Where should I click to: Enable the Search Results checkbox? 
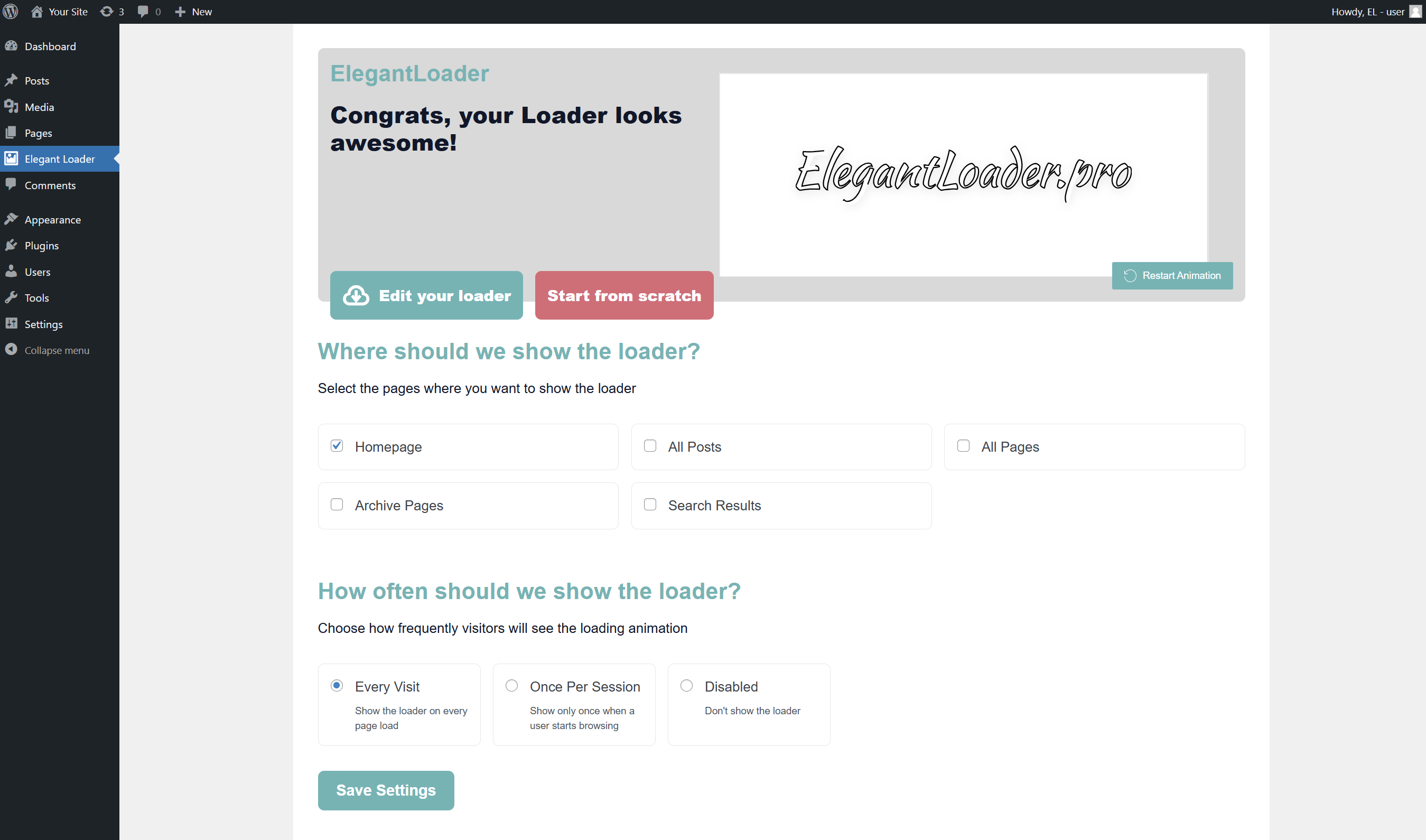651,504
